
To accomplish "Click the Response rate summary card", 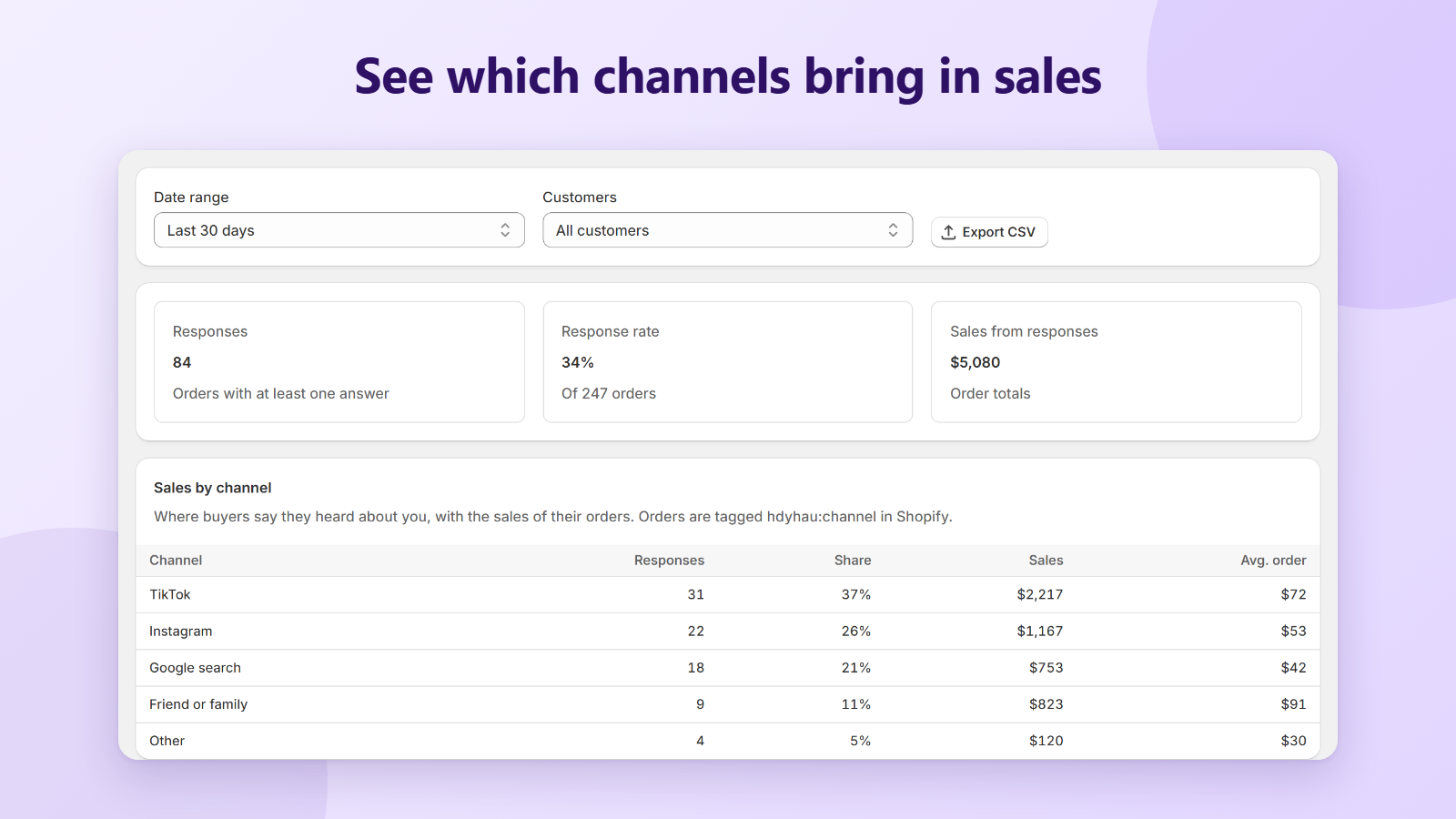I will point(728,362).
